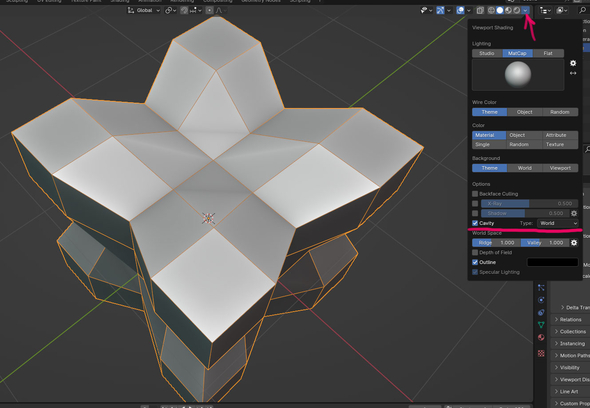Switch to Solid shading mode
This screenshot has width=590, height=408.
[500, 11]
